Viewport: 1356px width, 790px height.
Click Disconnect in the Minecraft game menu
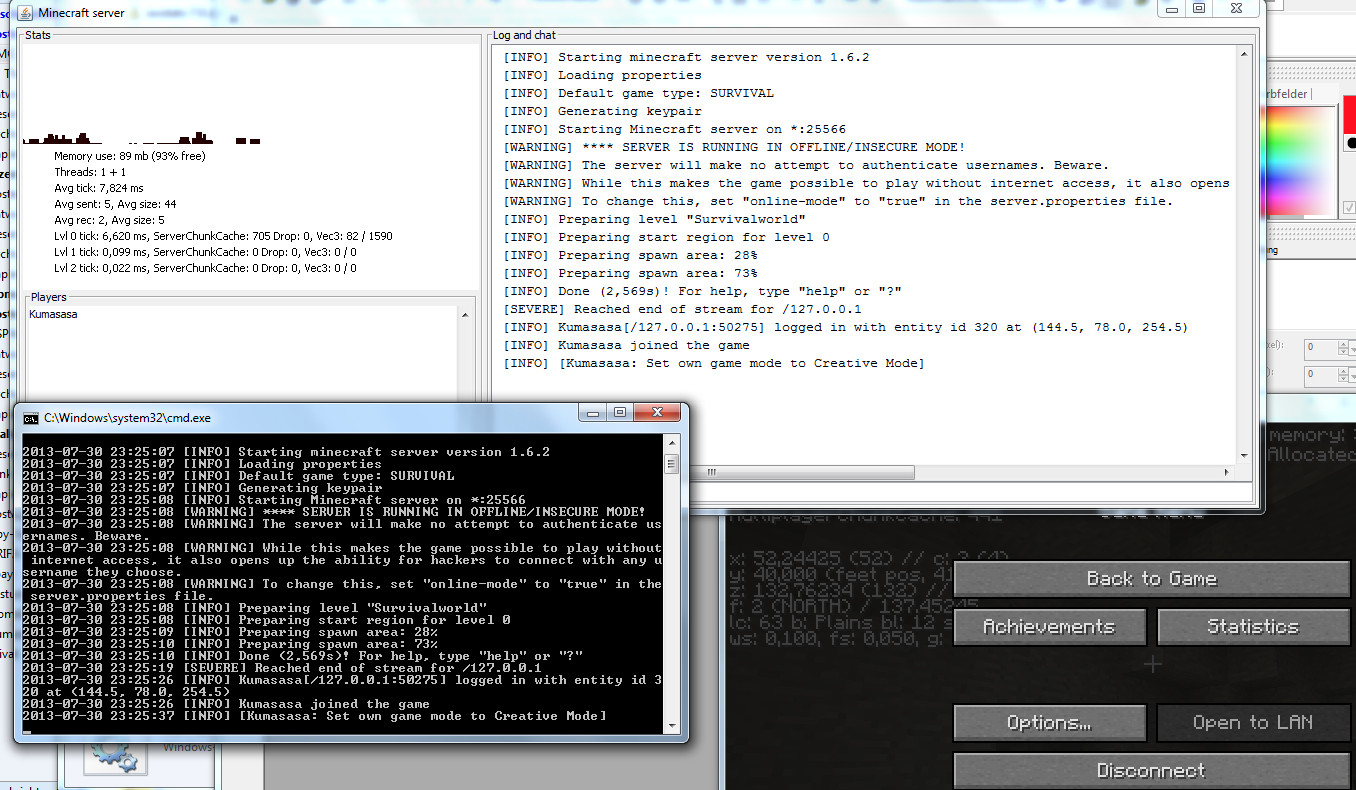[1152, 771]
